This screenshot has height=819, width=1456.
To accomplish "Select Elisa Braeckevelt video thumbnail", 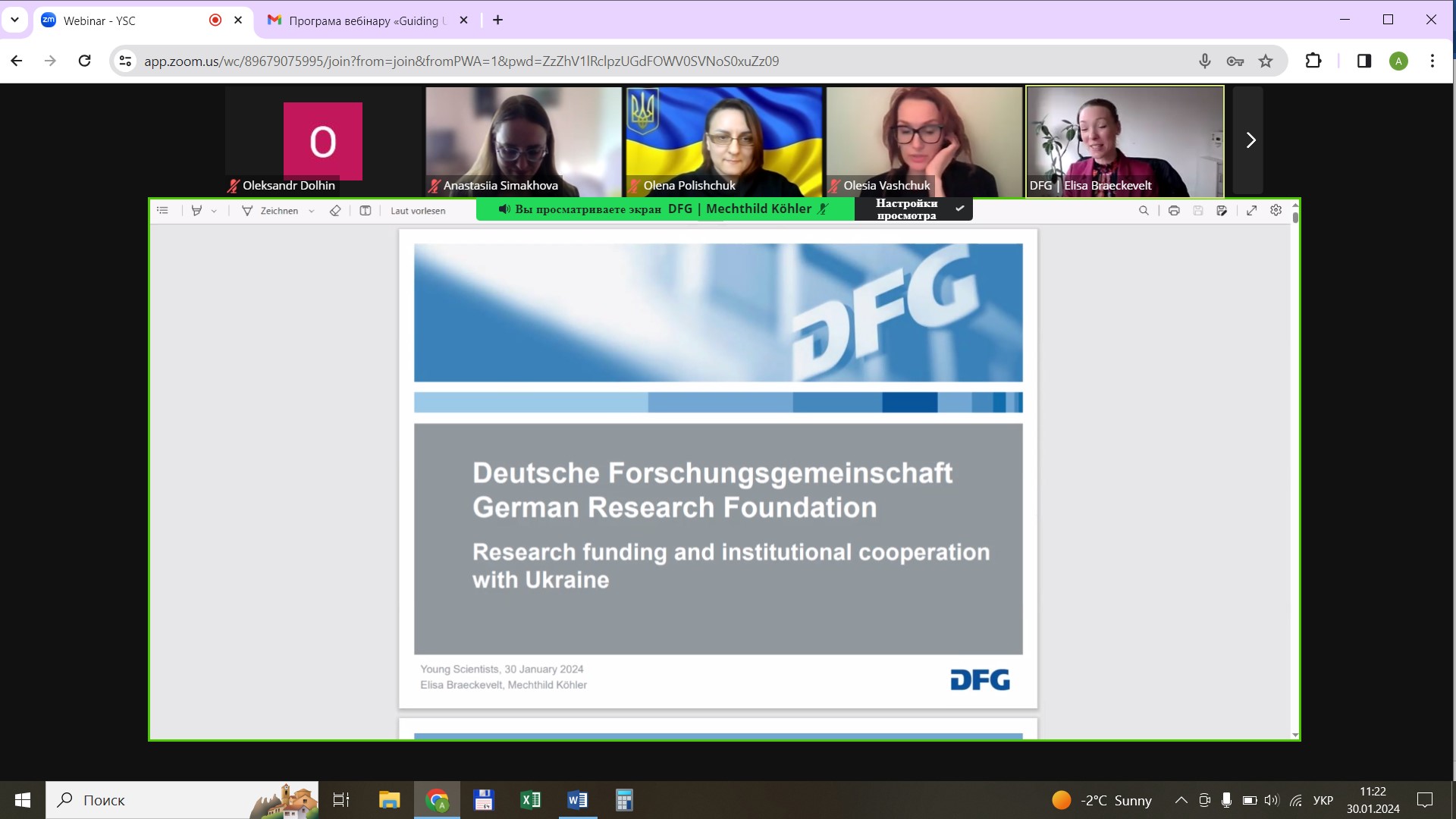I will coord(1125,141).
